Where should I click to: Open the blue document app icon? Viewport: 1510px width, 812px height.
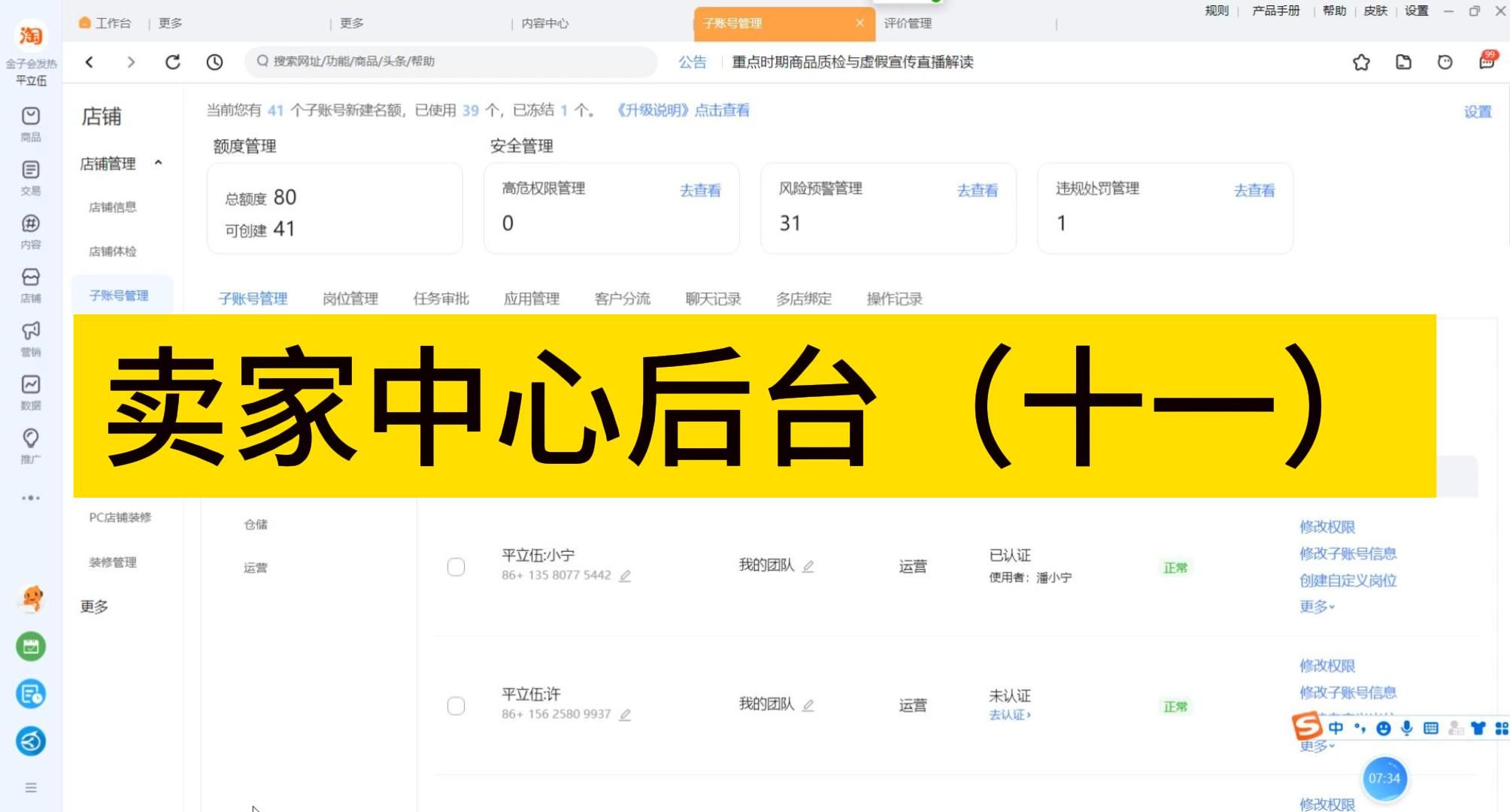point(31,694)
